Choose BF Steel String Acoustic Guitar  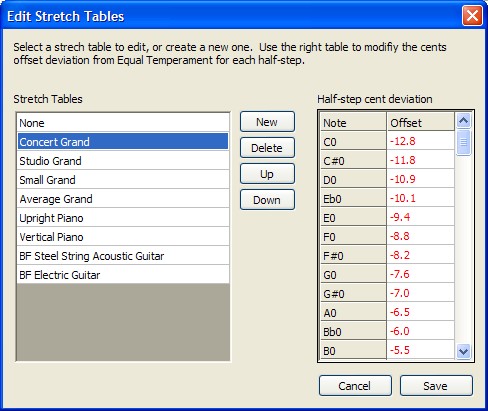point(123,256)
